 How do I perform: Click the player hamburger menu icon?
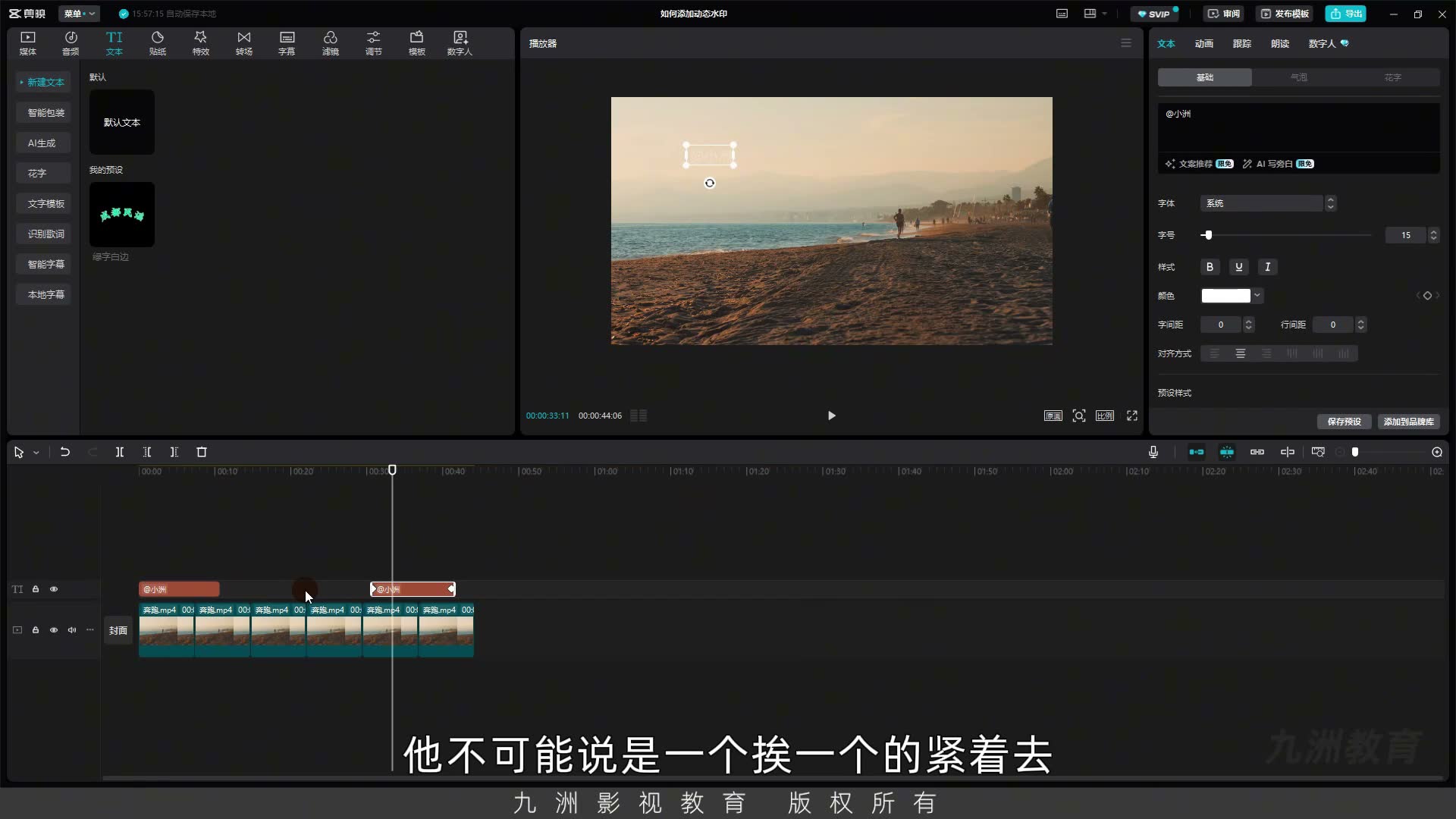tap(1126, 43)
